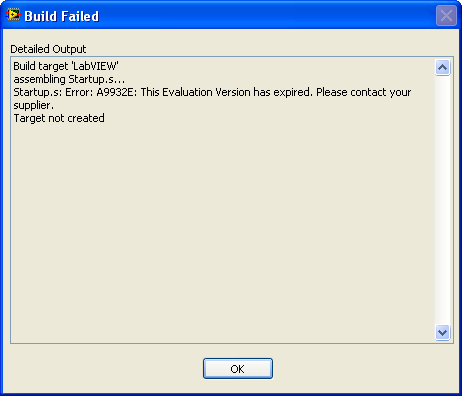Click the Build Failed title bar text

coord(62,16)
